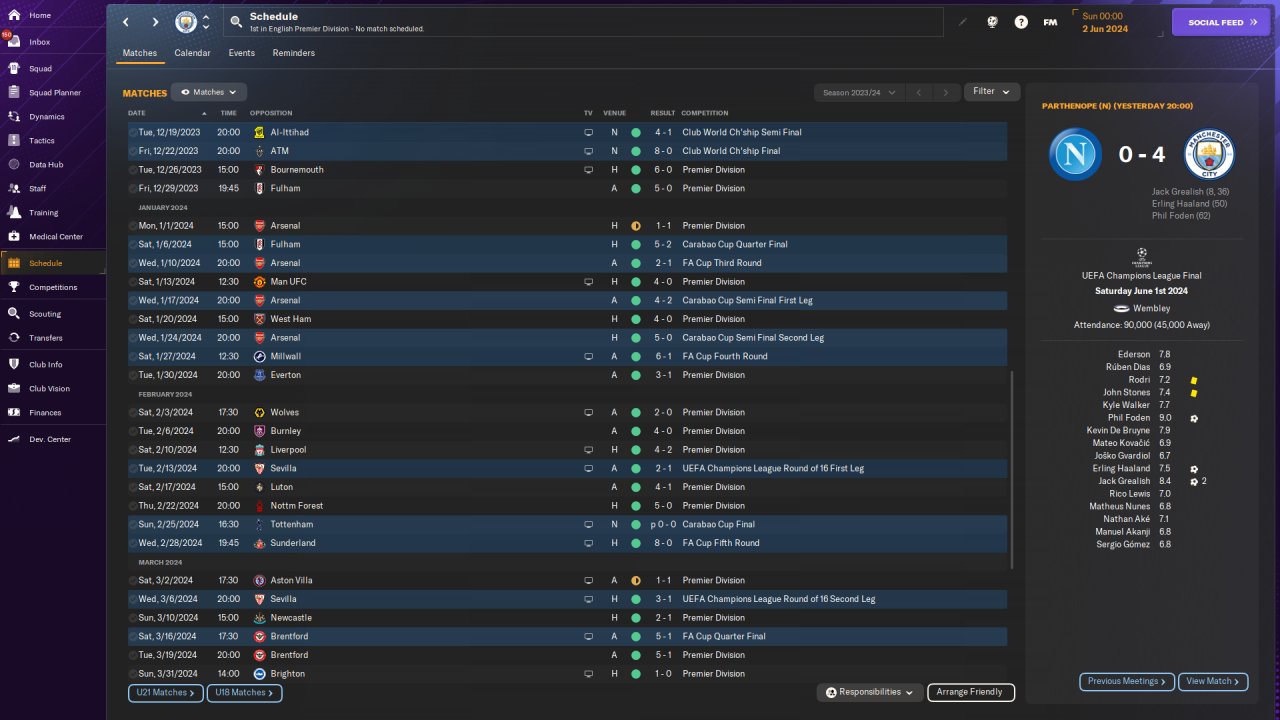Open the Social Feed panel

click(1220, 22)
